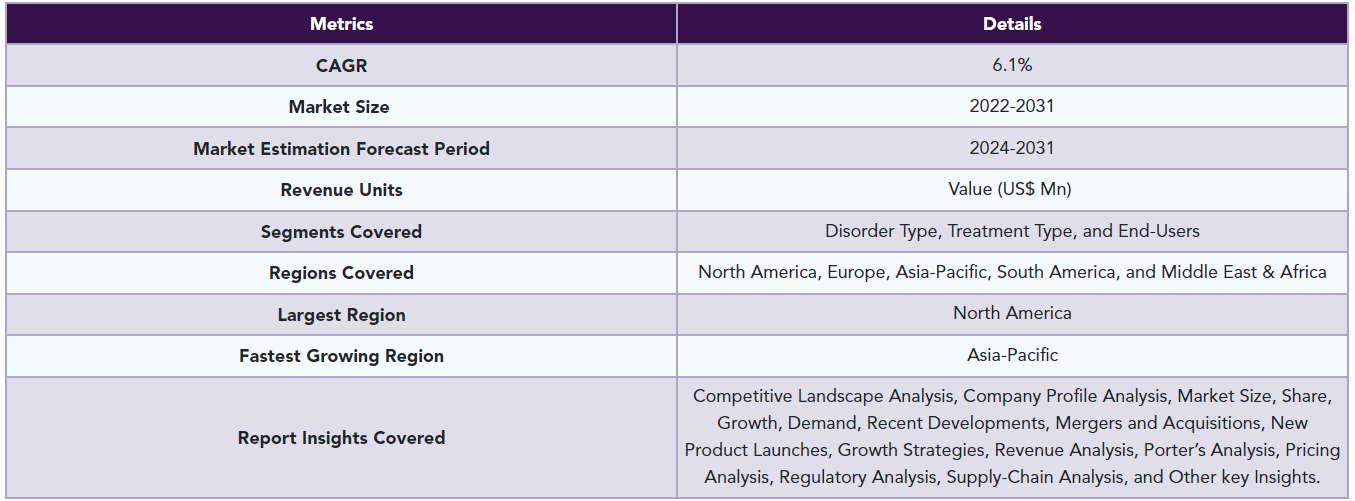Select Market Estimation Forecast Period label
1355x501 pixels.
coord(341,148)
